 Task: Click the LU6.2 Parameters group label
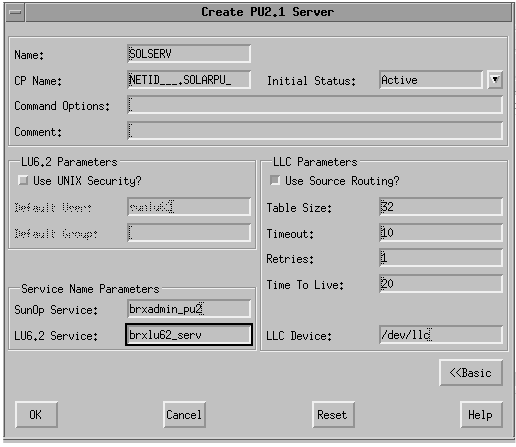click(69, 162)
